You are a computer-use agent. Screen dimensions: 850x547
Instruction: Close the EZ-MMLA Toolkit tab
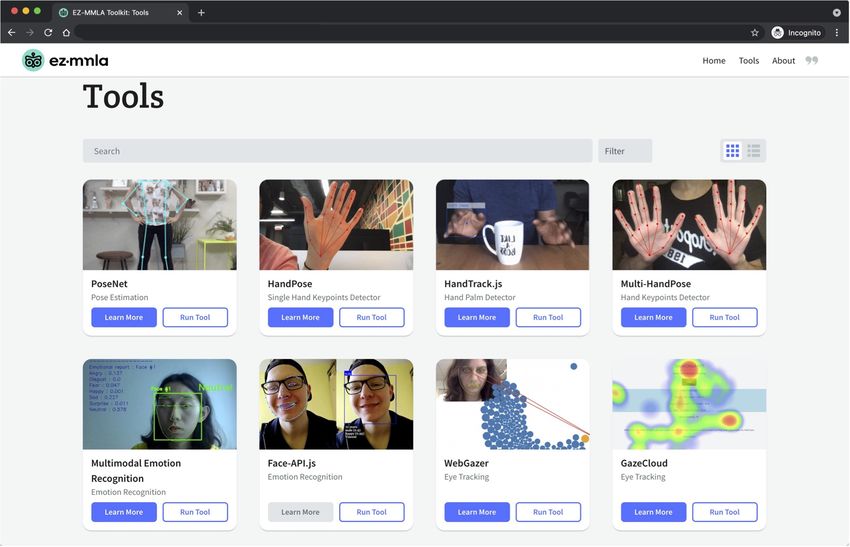(179, 12)
